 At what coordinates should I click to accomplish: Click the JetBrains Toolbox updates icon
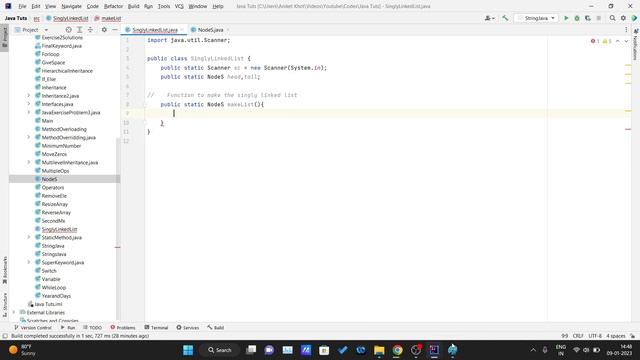coord(634,18)
